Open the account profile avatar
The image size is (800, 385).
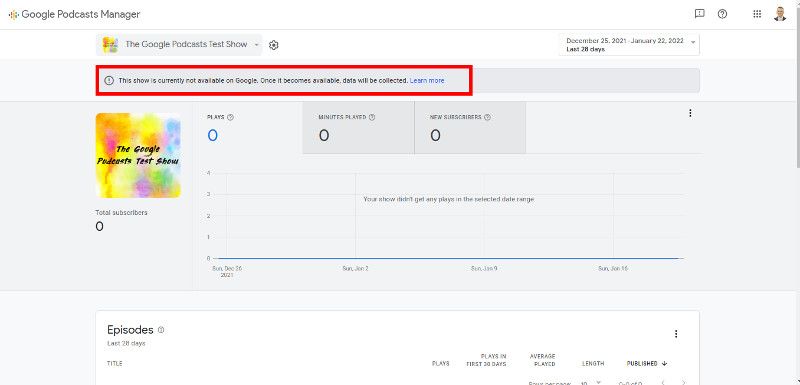point(780,14)
